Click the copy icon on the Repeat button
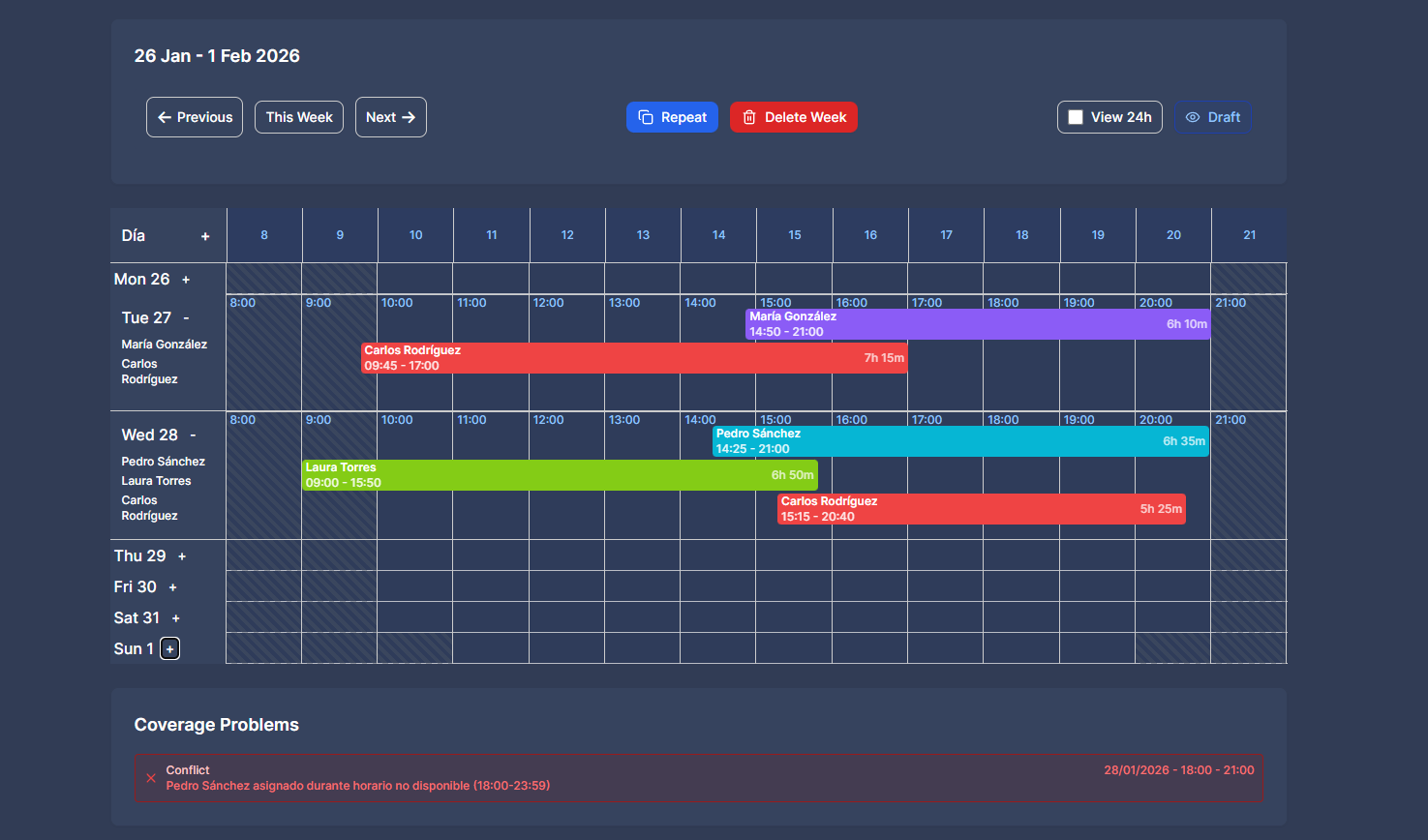The image size is (1428, 840). click(646, 116)
